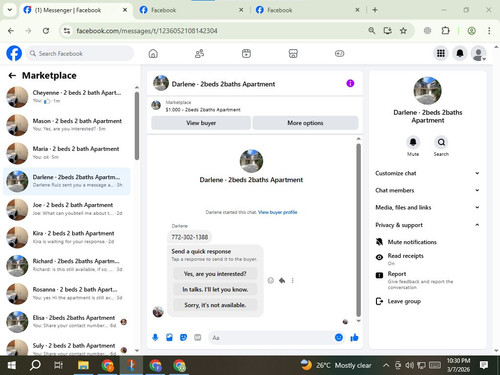Click the browser address bar URL
This screenshot has height=375, width=500.
click(147, 31)
